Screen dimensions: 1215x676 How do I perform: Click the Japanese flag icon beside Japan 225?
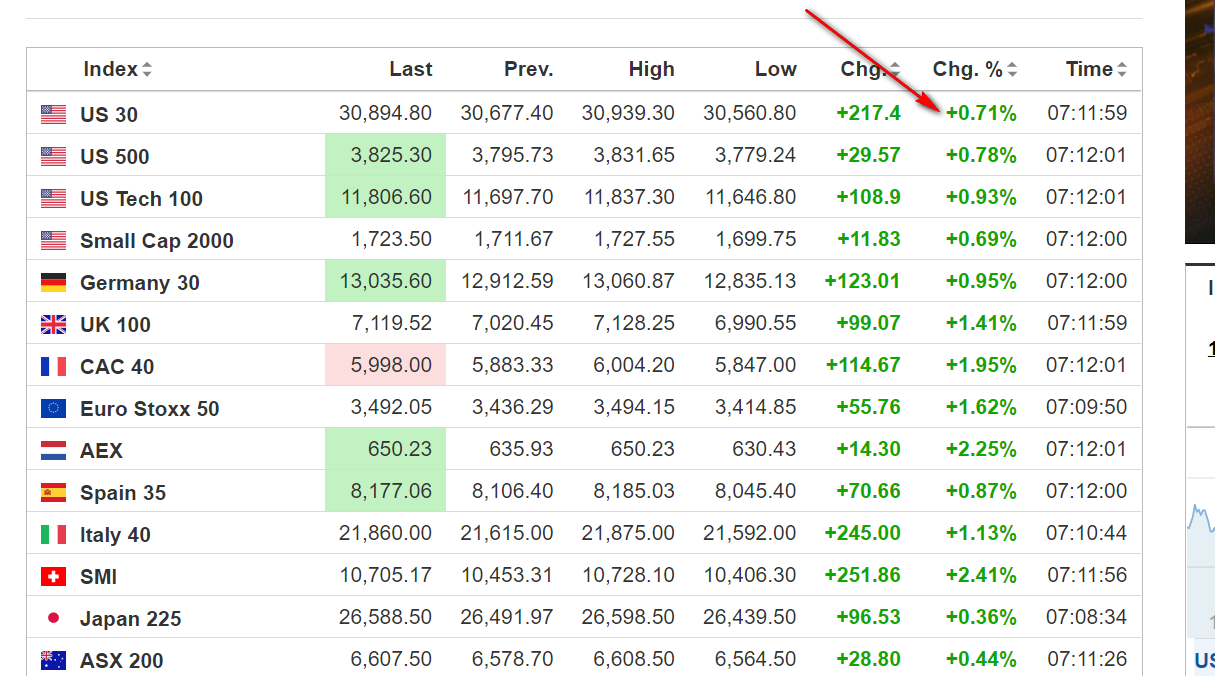click(53, 618)
